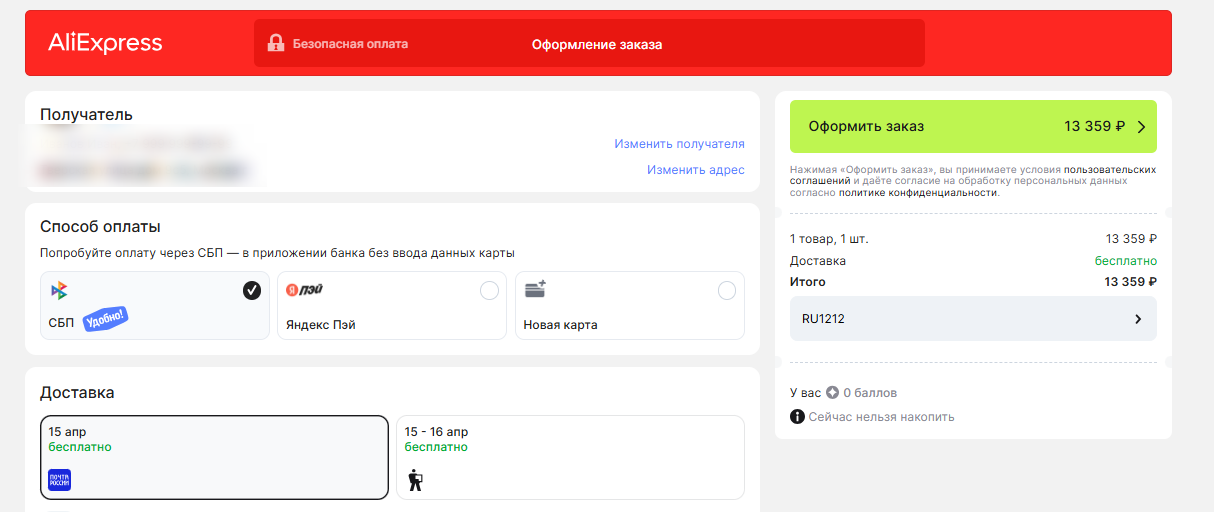Choose 15 апр free delivery option

[x=214, y=457]
